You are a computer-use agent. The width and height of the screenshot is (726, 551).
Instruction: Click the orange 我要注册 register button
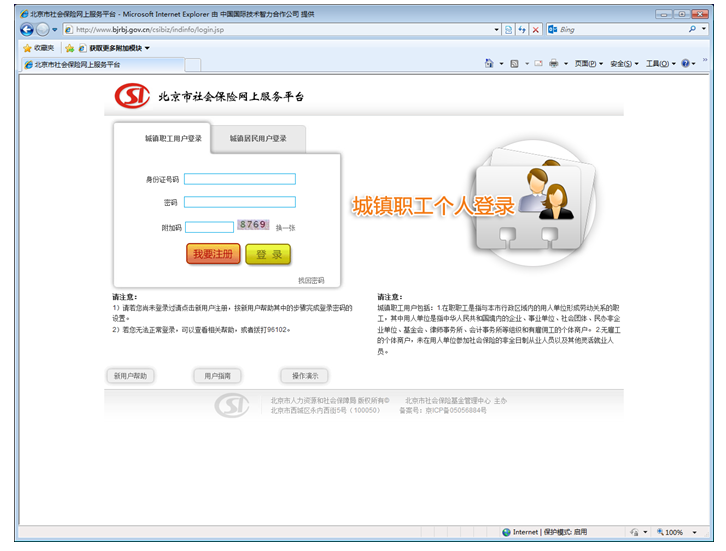(x=213, y=254)
